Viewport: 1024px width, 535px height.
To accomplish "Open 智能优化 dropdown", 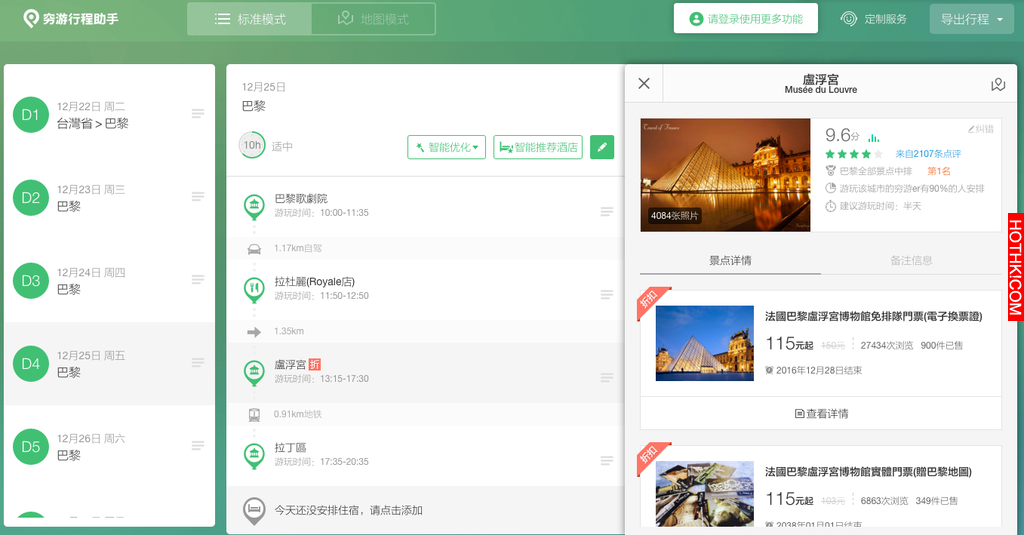I will (447, 147).
